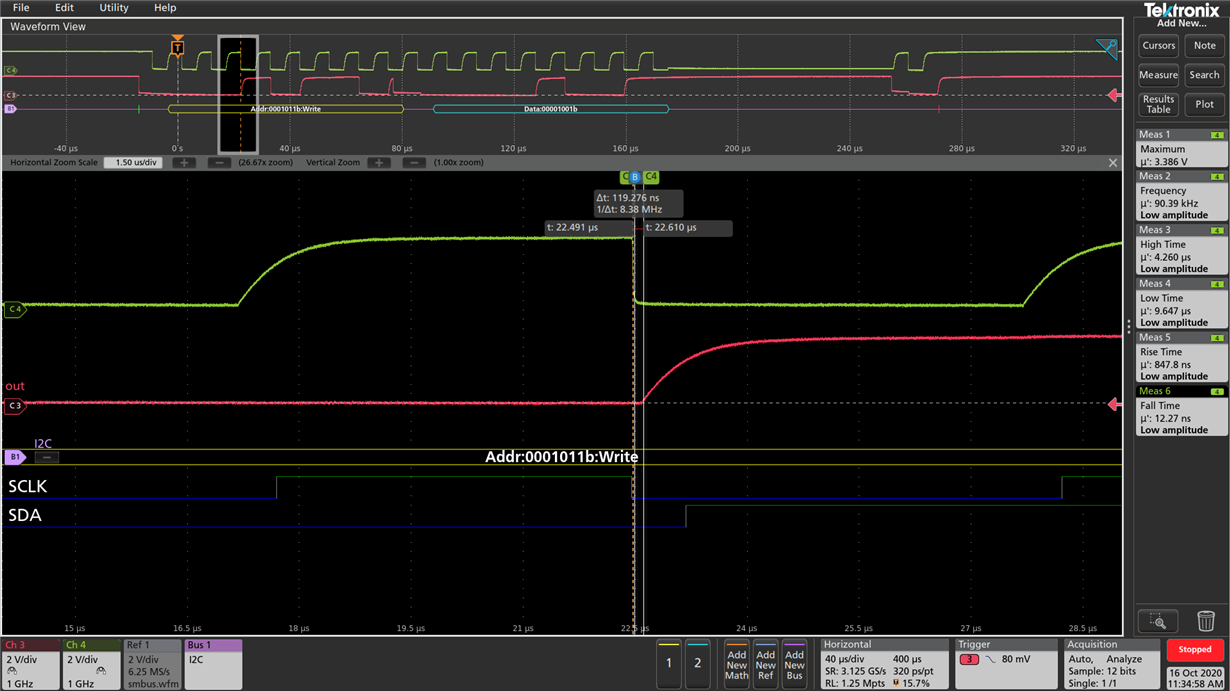
Task: Open the Ref 1 waveform badge
Action: [153, 664]
